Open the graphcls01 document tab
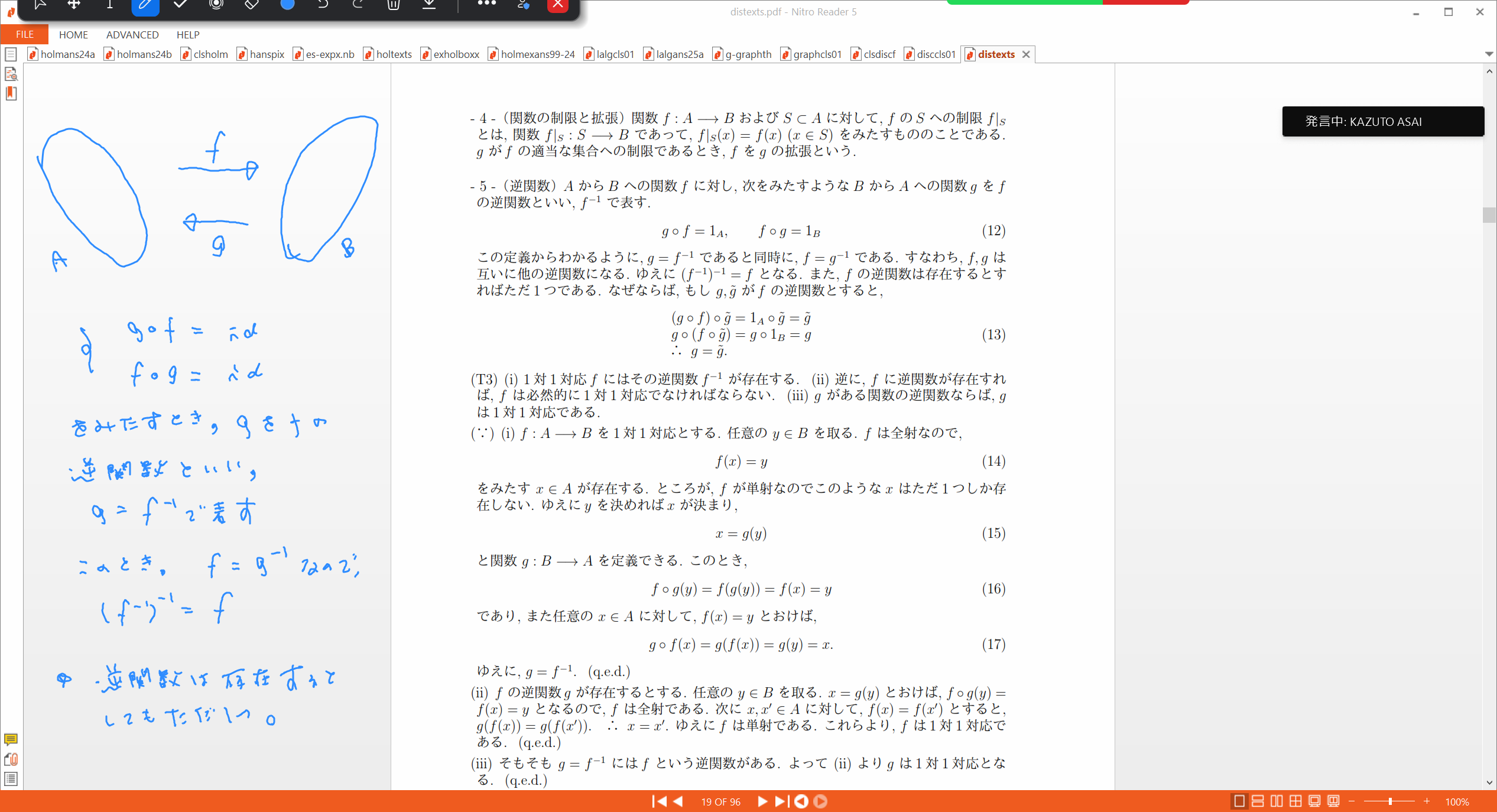Screen dimensions: 1497x812 (811, 54)
